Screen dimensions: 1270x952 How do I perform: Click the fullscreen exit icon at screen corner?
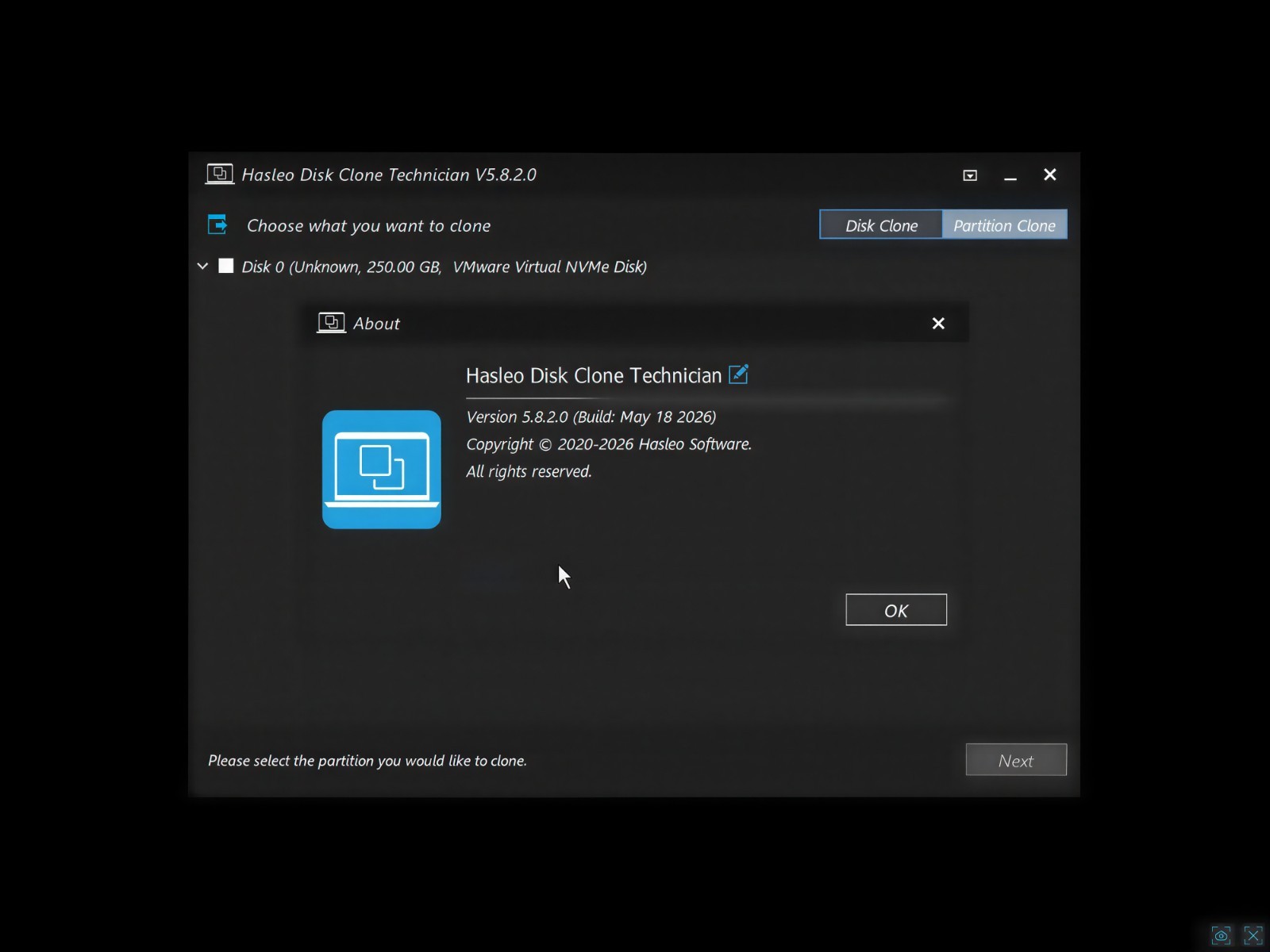(x=1253, y=935)
